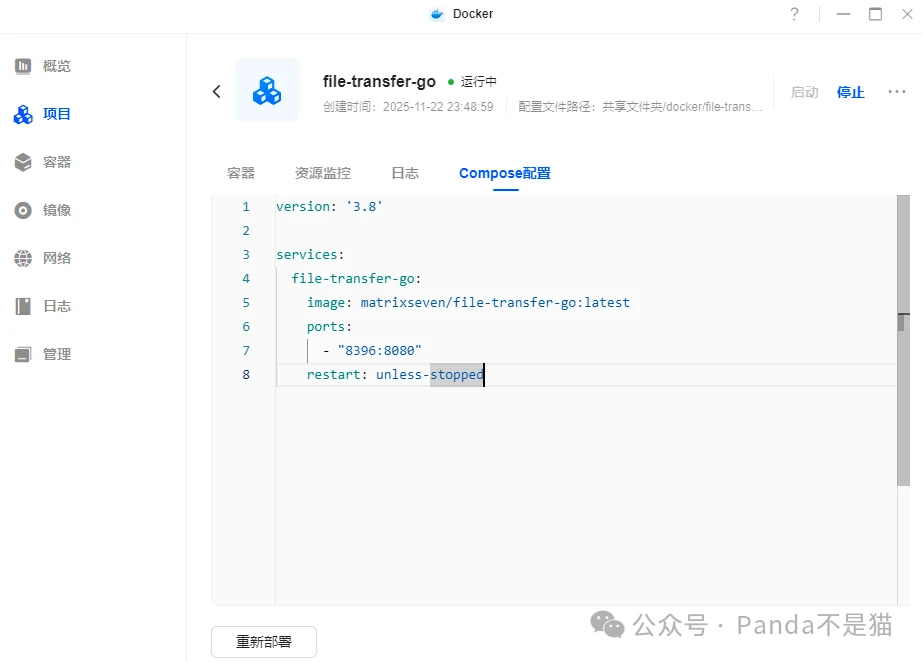Open the 日志 tab in project details
Screen dimensions: 922x662
405,173
